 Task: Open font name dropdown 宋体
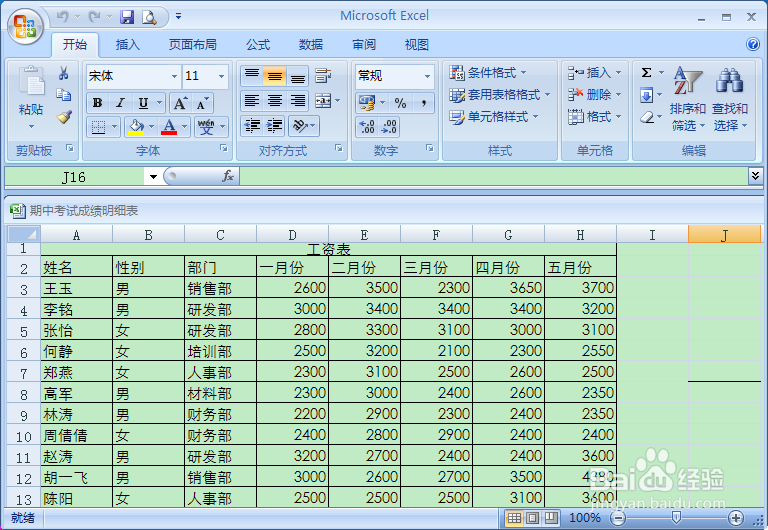point(174,76)
